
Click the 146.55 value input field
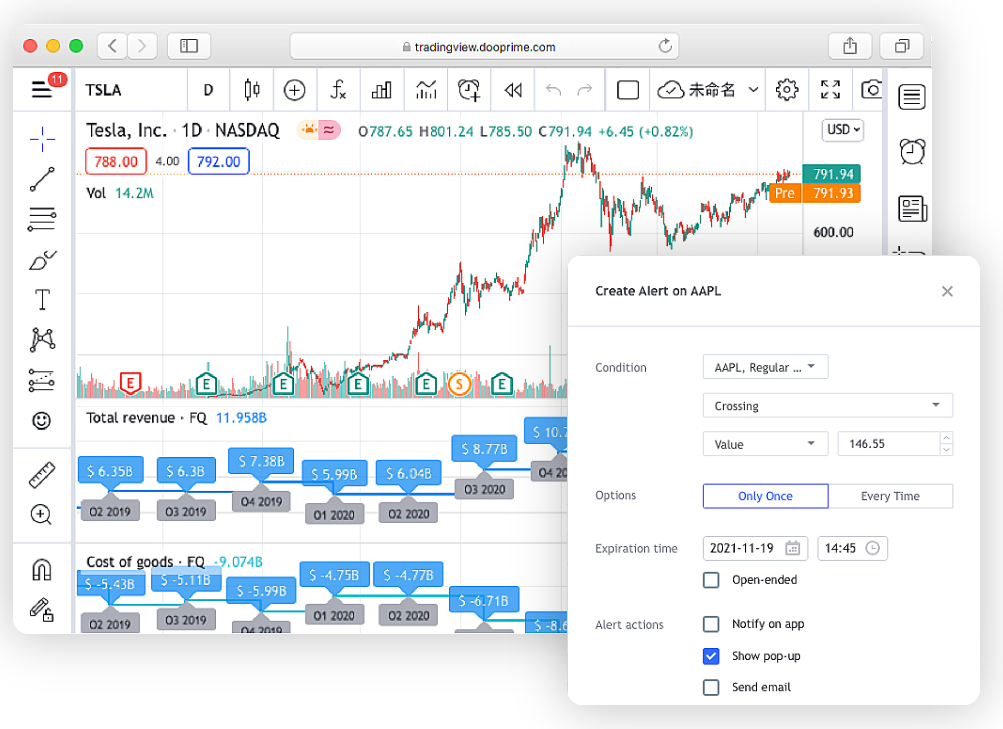click(889, 444)
